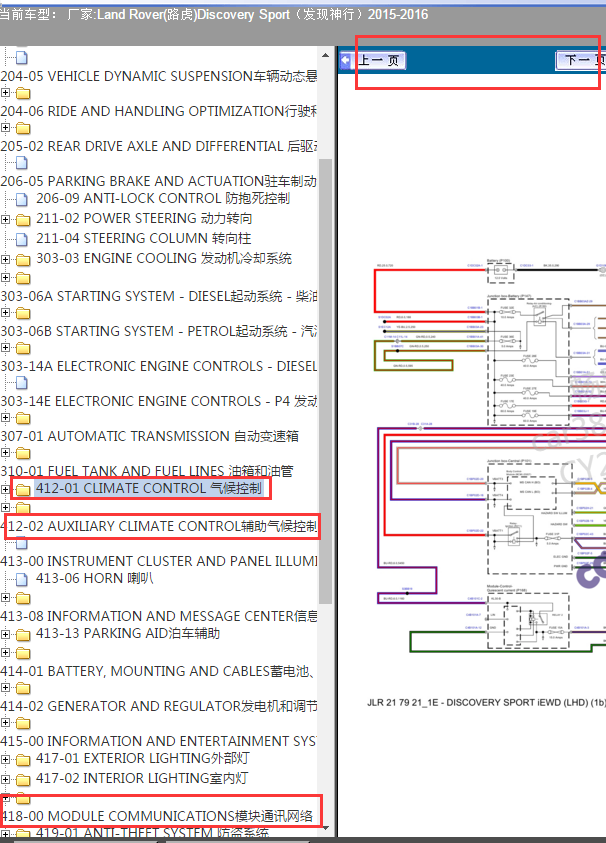This screenshot has height=843, width=606.
Task: Click the tree panel scrollbar down arrow
Action: 325,830
